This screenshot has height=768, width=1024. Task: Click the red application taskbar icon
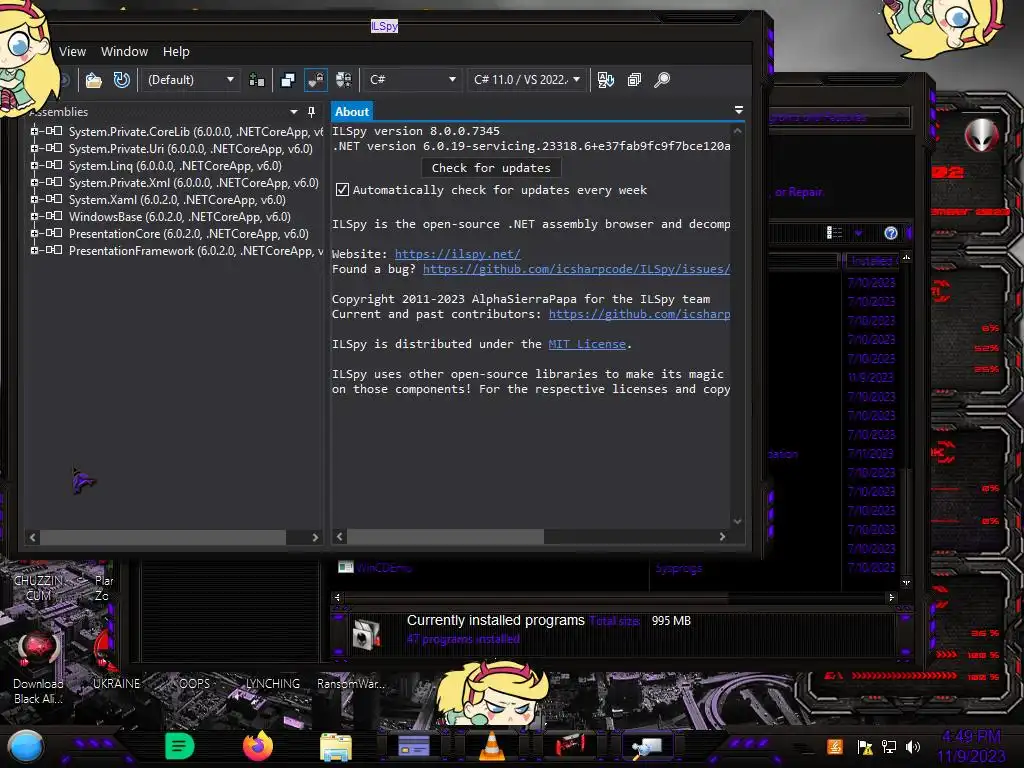570,746
